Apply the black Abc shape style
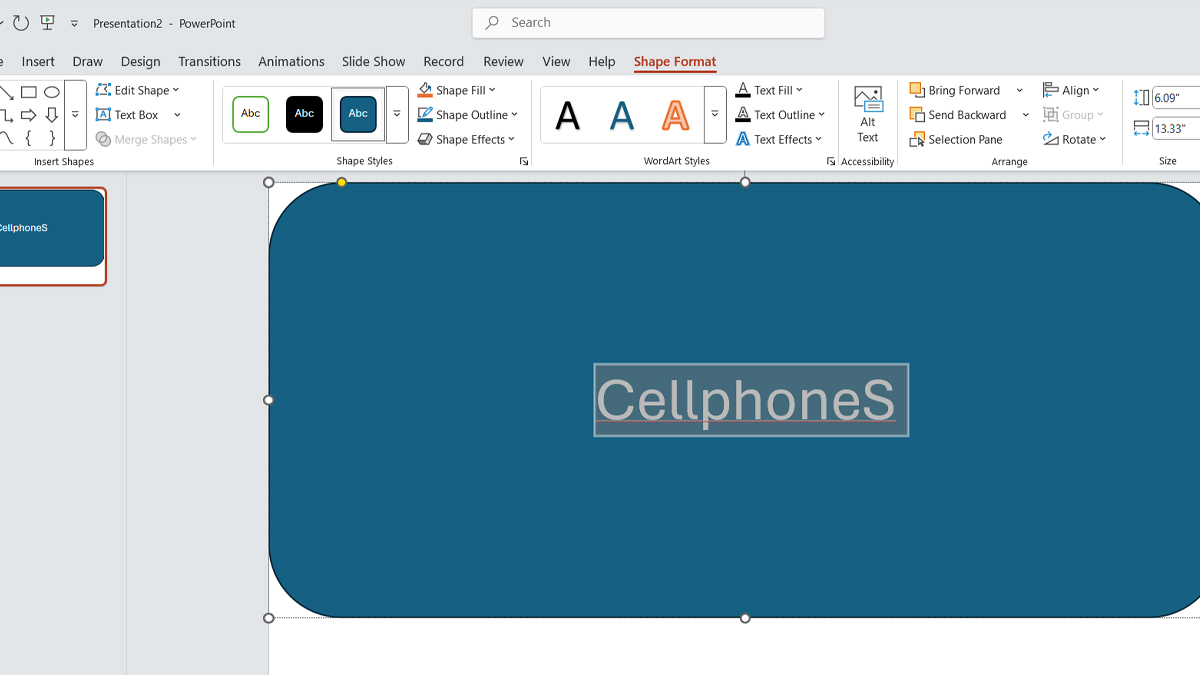Image resolution: width=1200 pixels, height=675 pixels. coord(304,114)
